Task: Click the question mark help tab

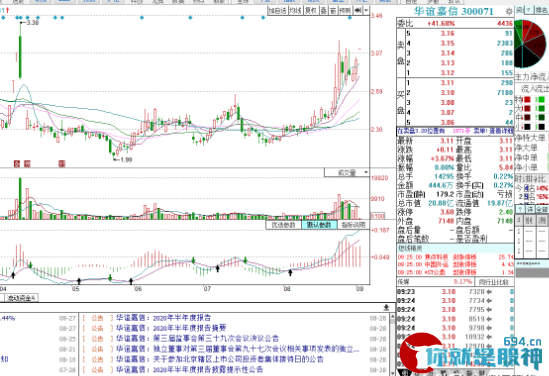Action: pyautogui.click(x=529, y=10)
